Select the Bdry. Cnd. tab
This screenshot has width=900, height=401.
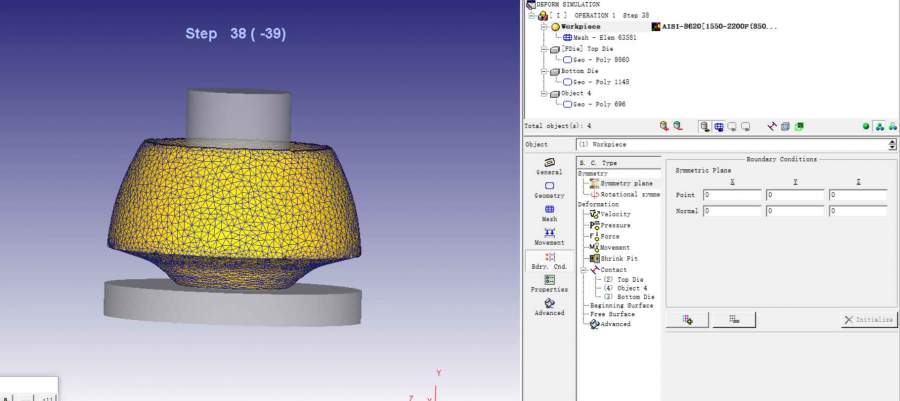(549, 260)
